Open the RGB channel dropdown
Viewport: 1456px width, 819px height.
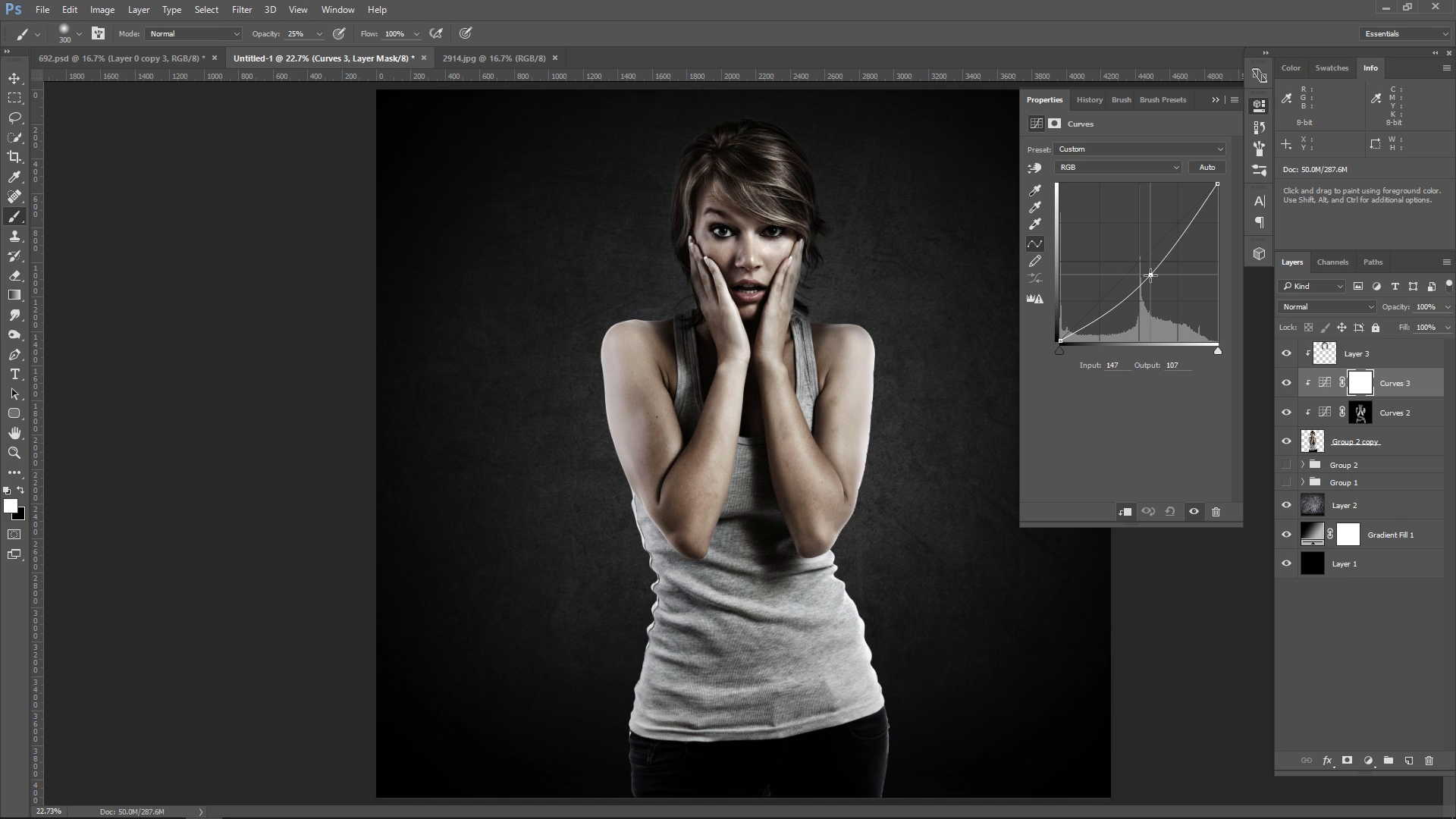pyautogui.click(x=1119, y=168)
